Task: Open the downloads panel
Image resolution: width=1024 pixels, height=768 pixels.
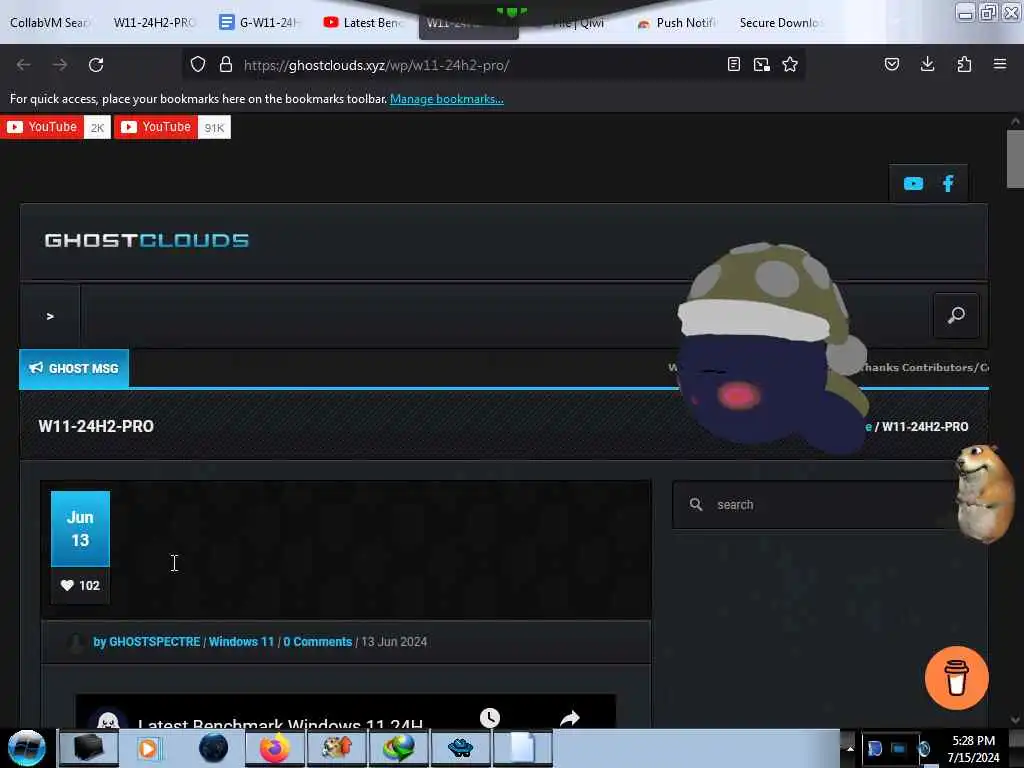Action: click(927, 64)
